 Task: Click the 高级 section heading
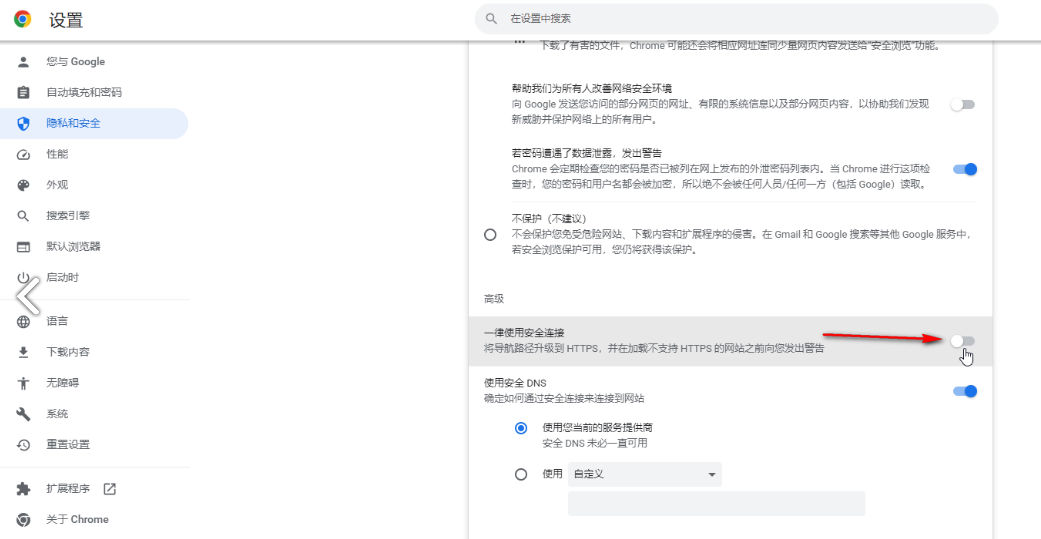[494, 299]
